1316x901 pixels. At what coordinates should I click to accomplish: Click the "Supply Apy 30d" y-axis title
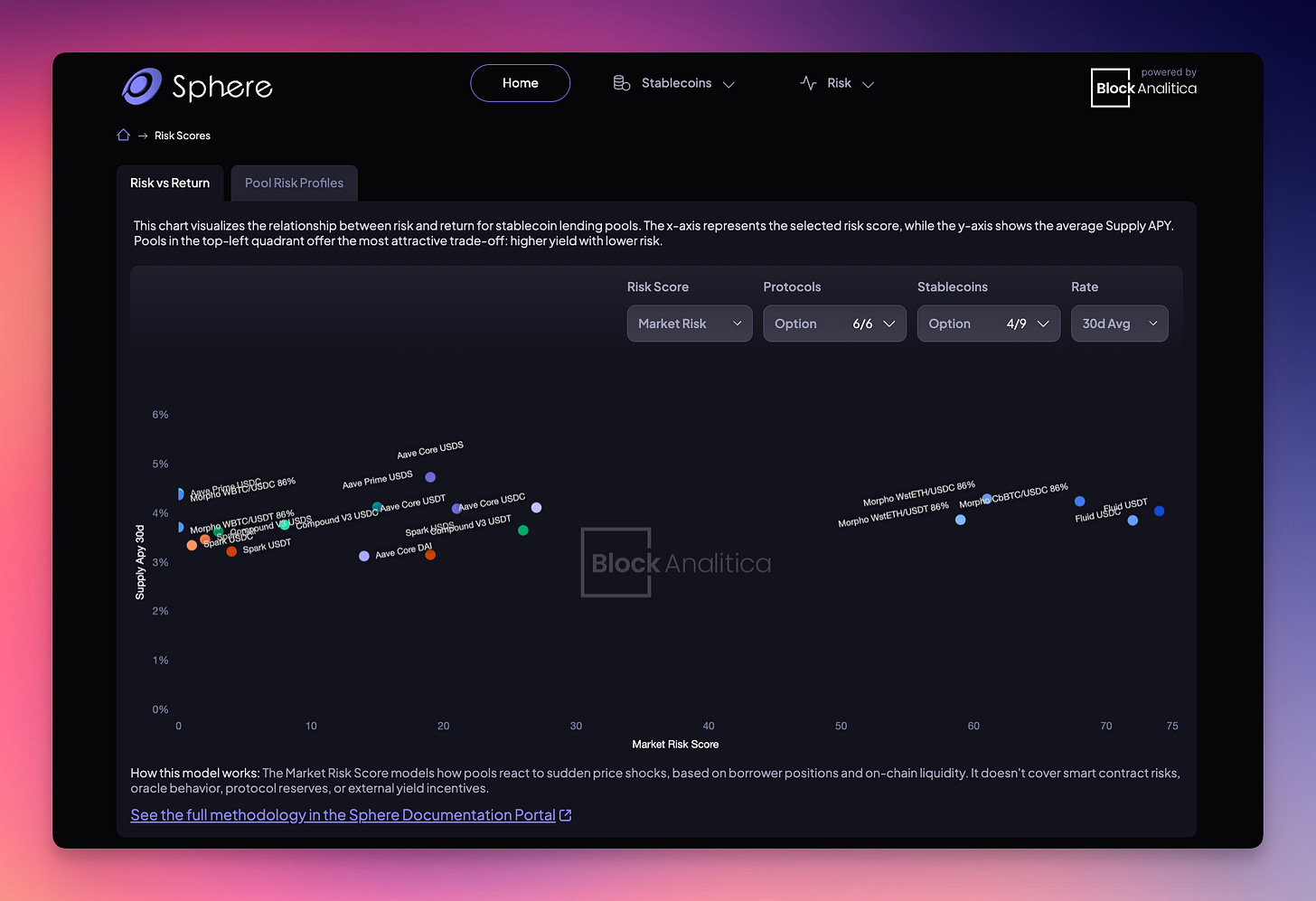(x=140, y=562)
